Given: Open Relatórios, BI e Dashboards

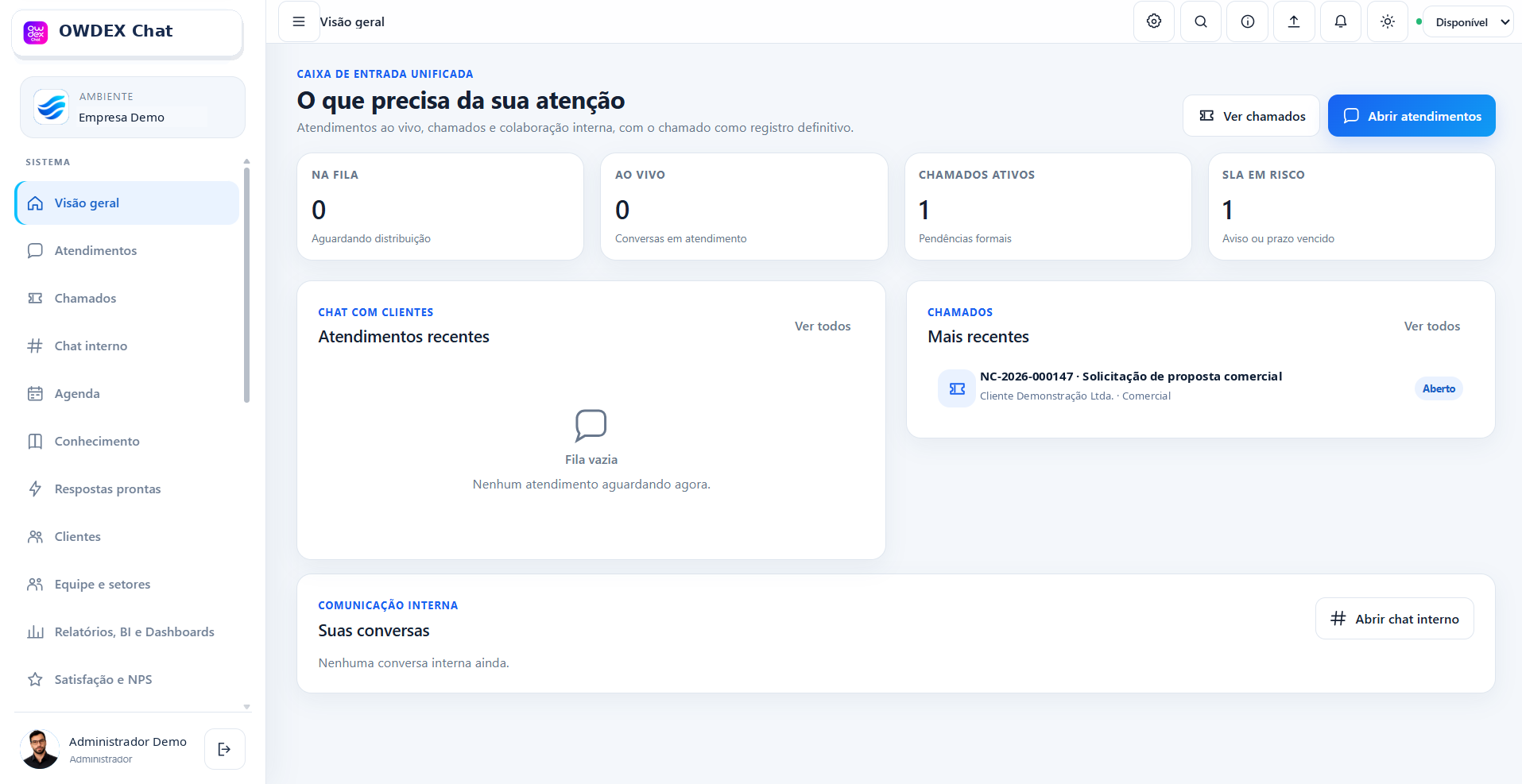Looking at the screenshot, I should pyautogui.click(x=127, y=632).
